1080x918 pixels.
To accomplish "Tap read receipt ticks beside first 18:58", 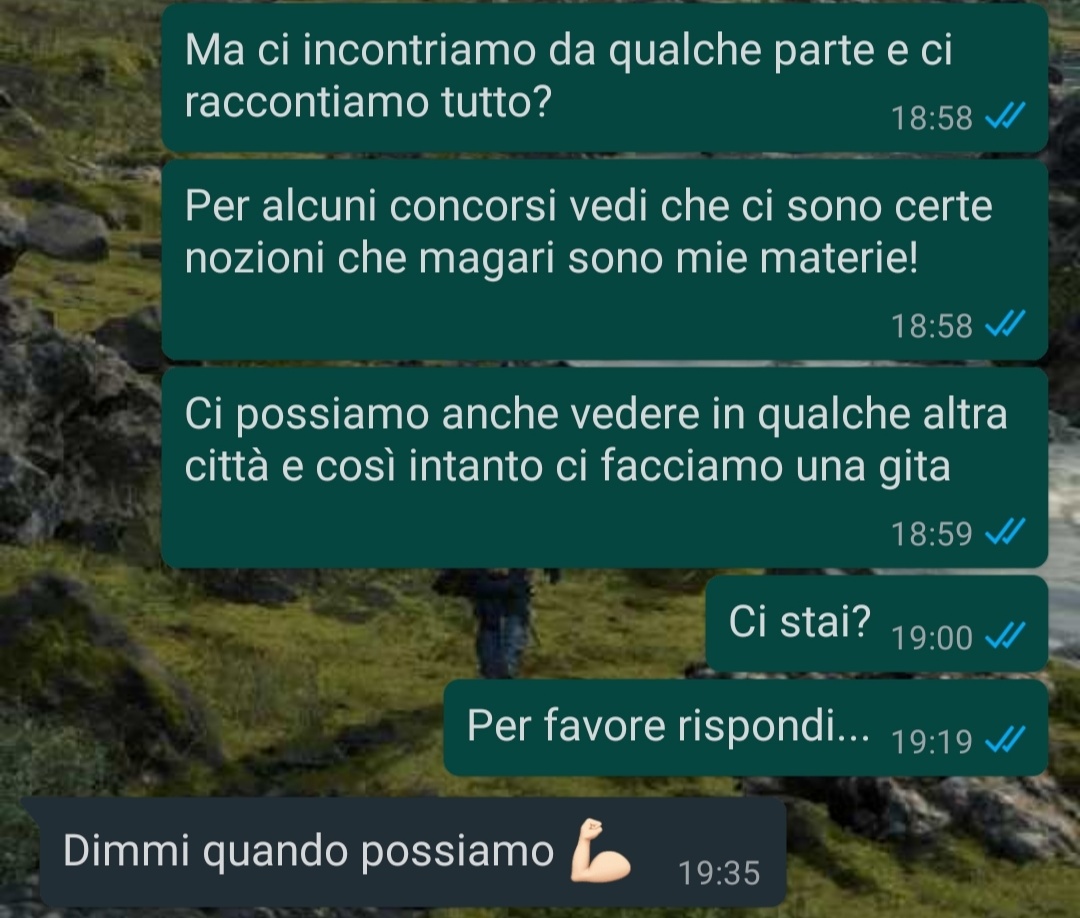I will [x=1005, y=116].
